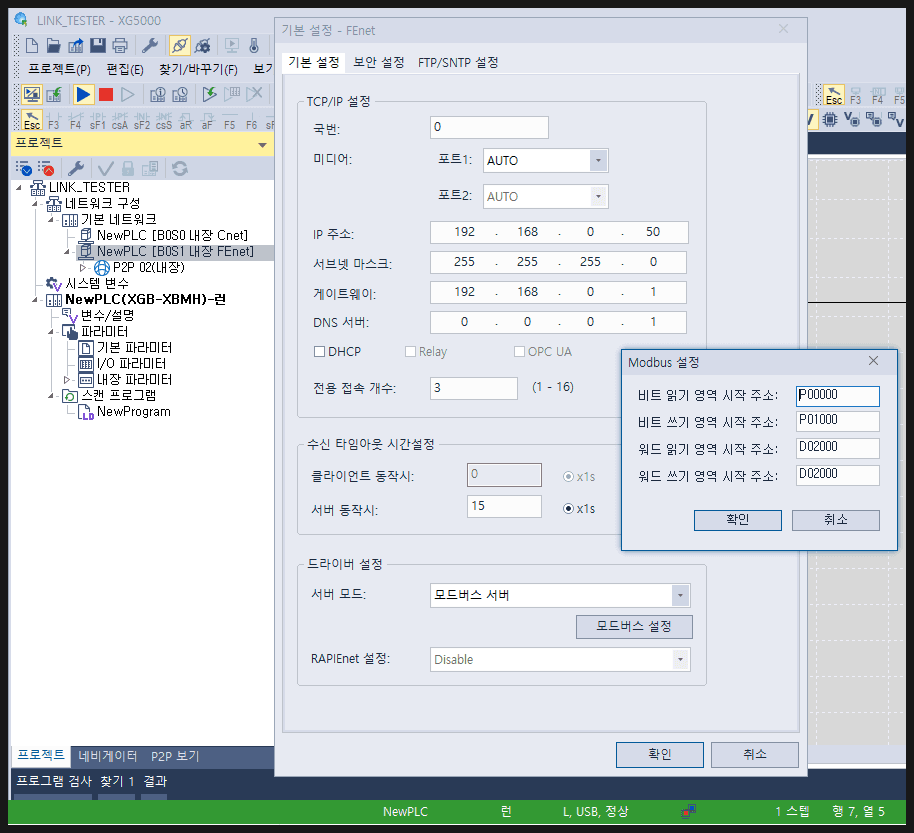This screenshot has width=914, height=833.
Task: Open the 찾기/바꾸기(F) menu
Action: [198, 69]
